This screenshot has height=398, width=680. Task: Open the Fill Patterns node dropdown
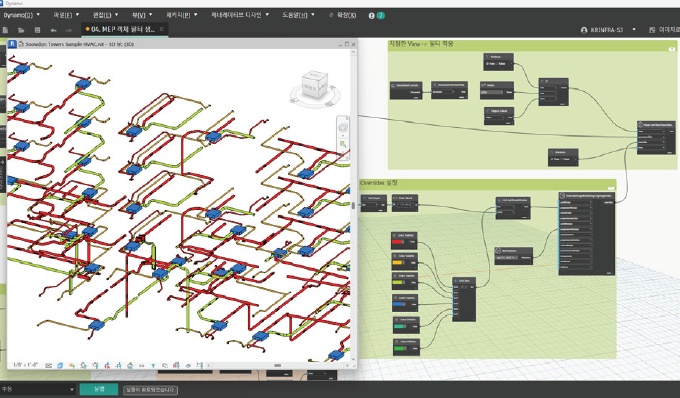(507, 258)
